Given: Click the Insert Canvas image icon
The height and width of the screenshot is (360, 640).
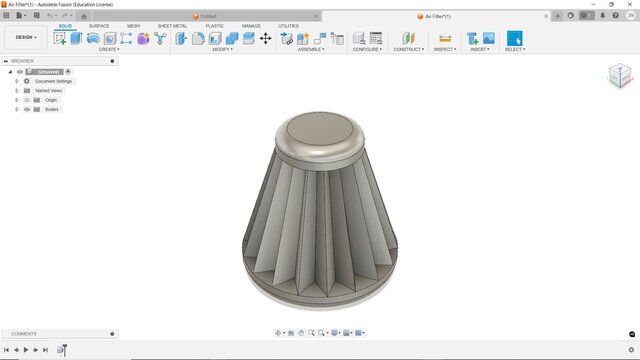Looking at the screenshot, I should pos(489,39).
